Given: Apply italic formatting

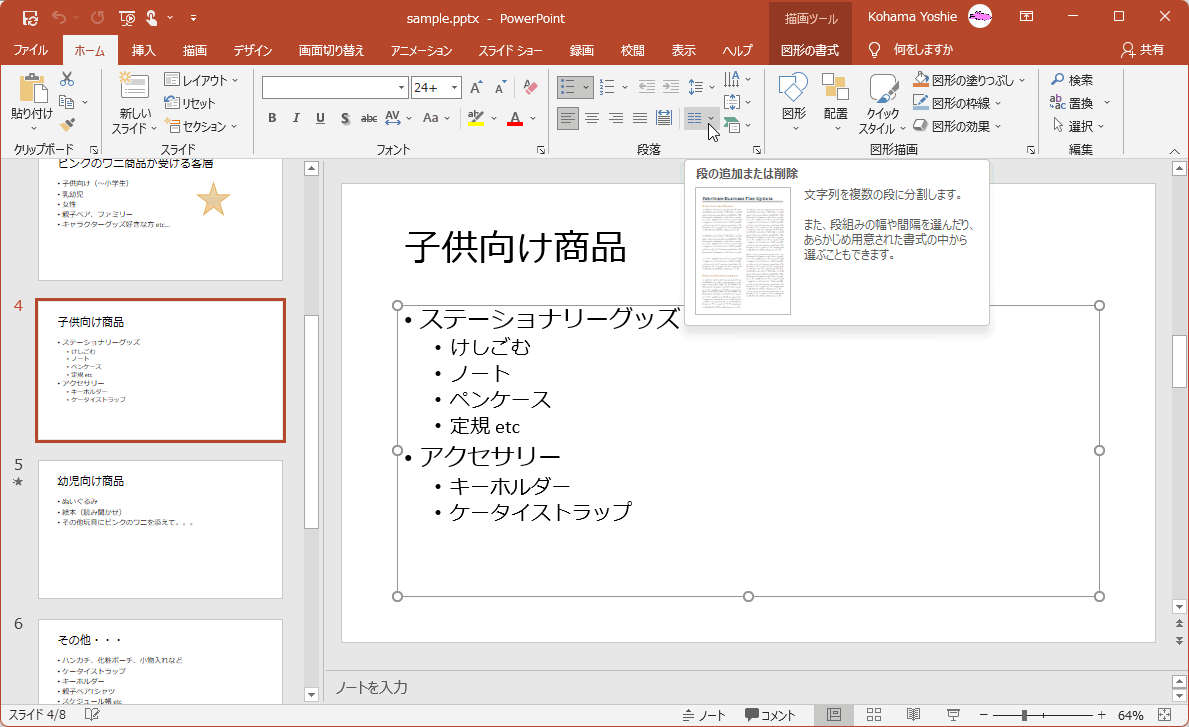Looking at the screenshot, I should [x=295, y=118].
